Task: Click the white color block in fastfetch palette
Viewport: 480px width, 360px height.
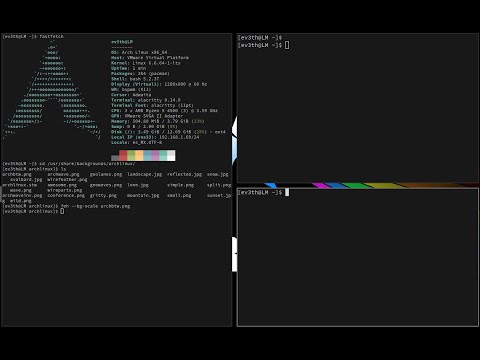Action: point(171,155)
